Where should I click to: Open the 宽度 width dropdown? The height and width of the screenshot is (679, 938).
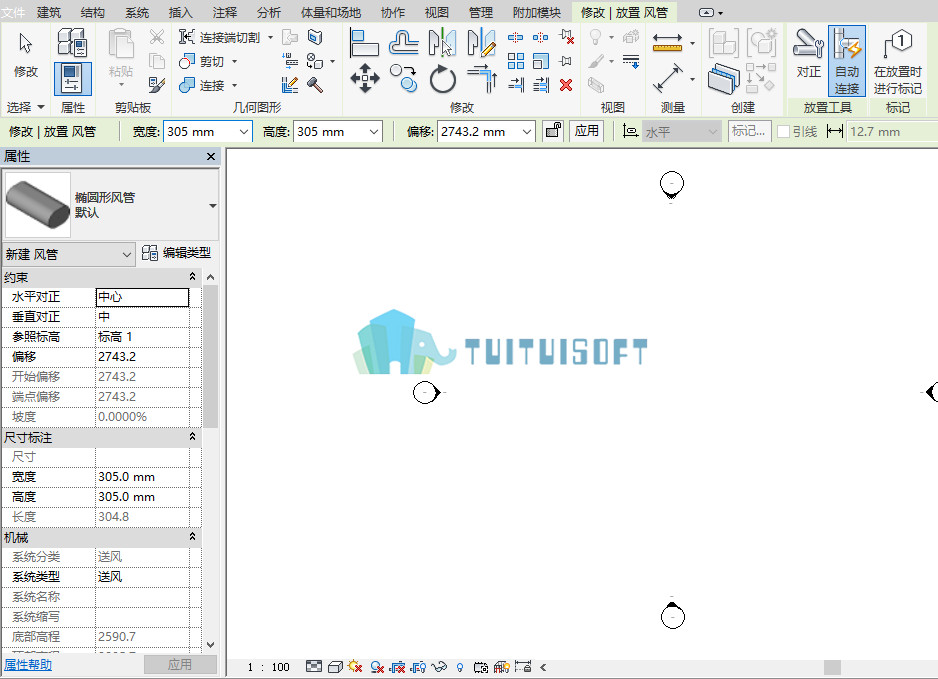click(243, 132)
